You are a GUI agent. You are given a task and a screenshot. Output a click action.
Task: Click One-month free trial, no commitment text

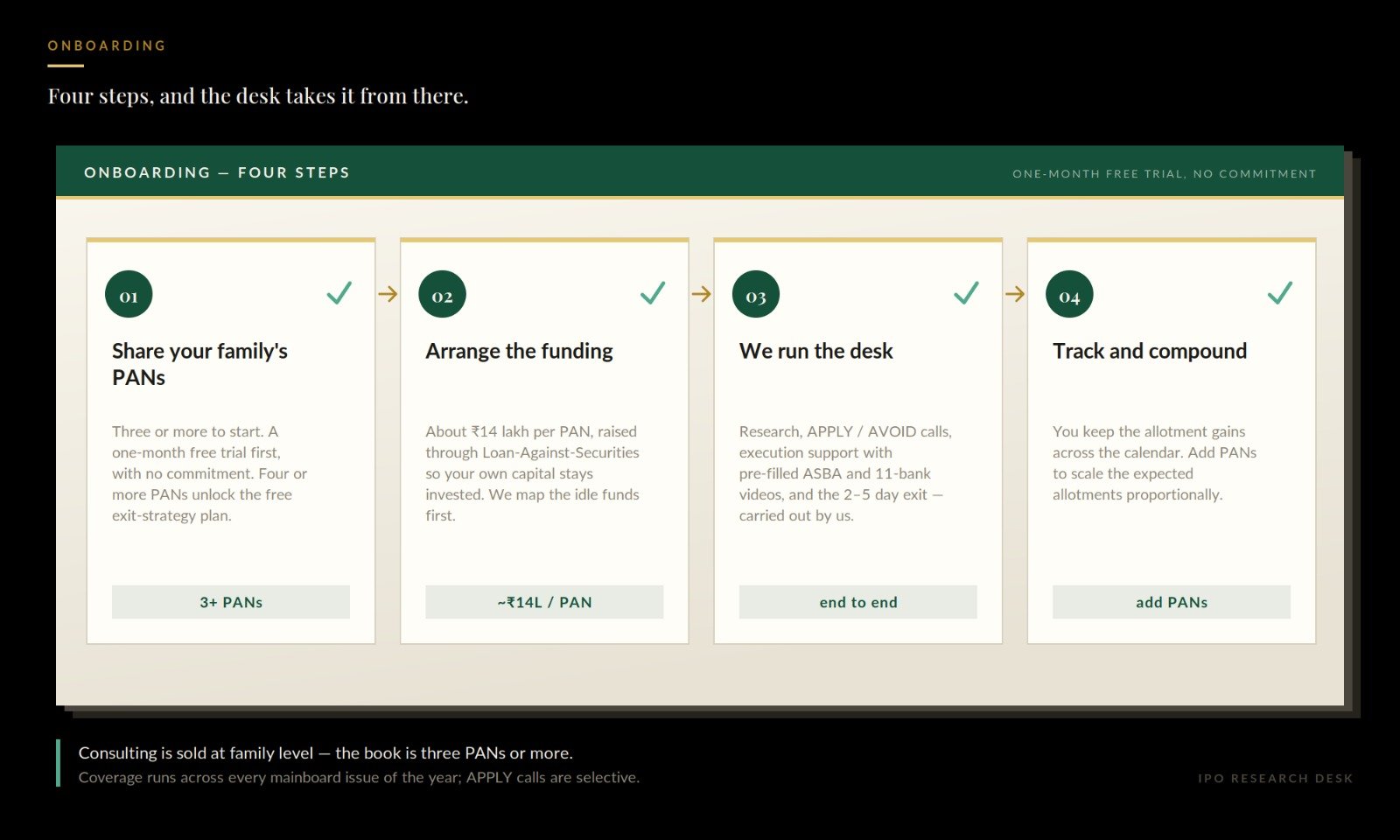(1165, 174)
